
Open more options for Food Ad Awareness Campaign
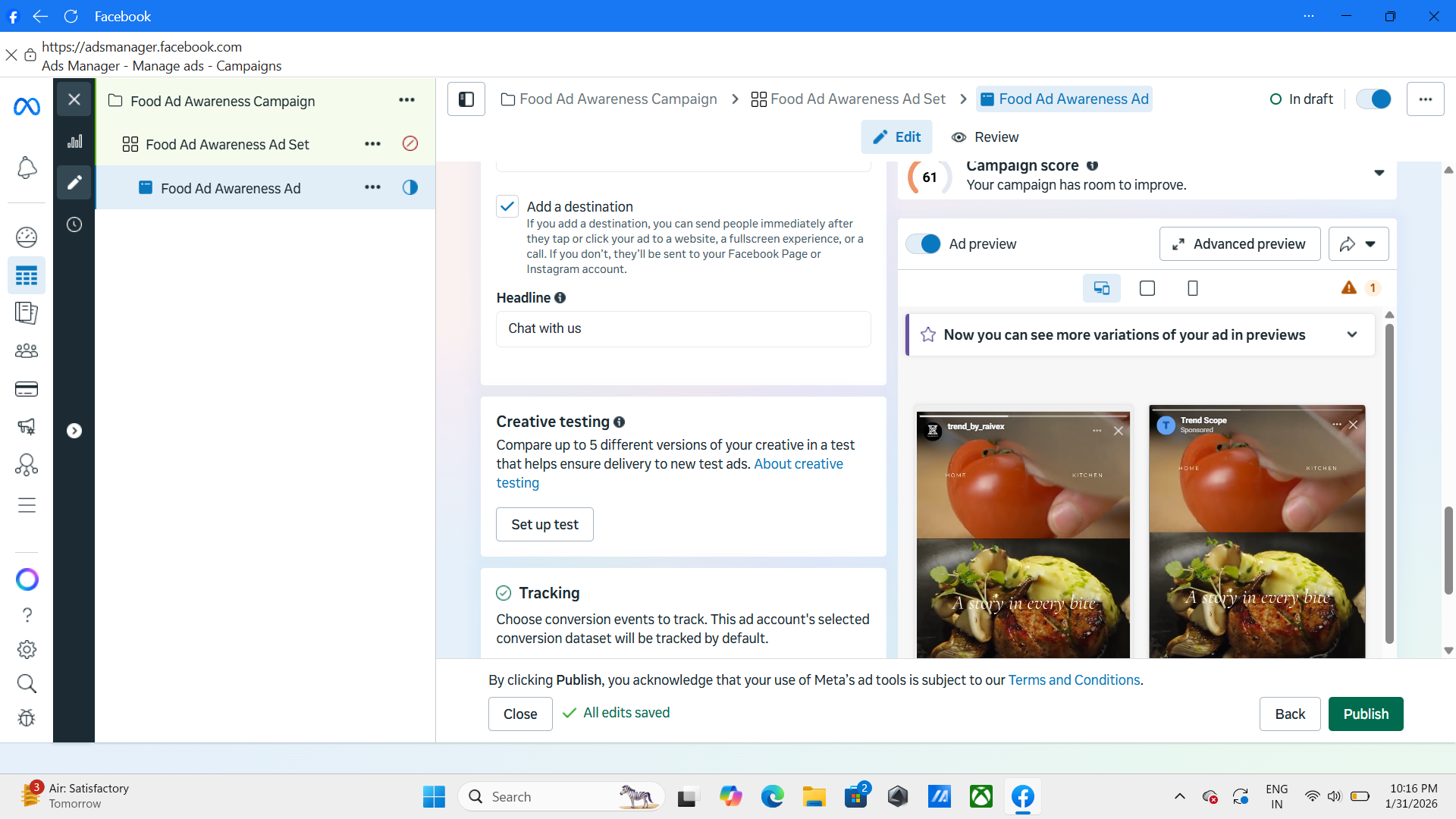pos(407,100)
